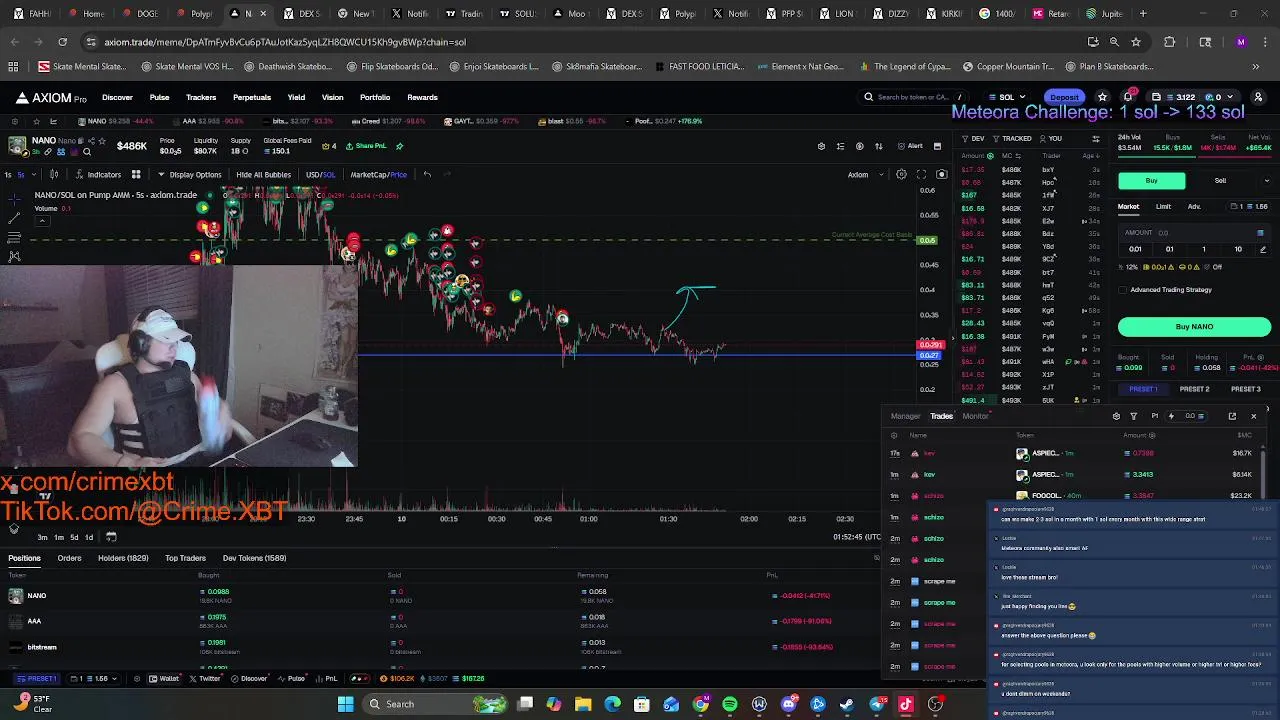This screenshot has height=720, width=1280.
Task: Open the Indicators menu
Action: pyautogui.click(x=98, y=175)
